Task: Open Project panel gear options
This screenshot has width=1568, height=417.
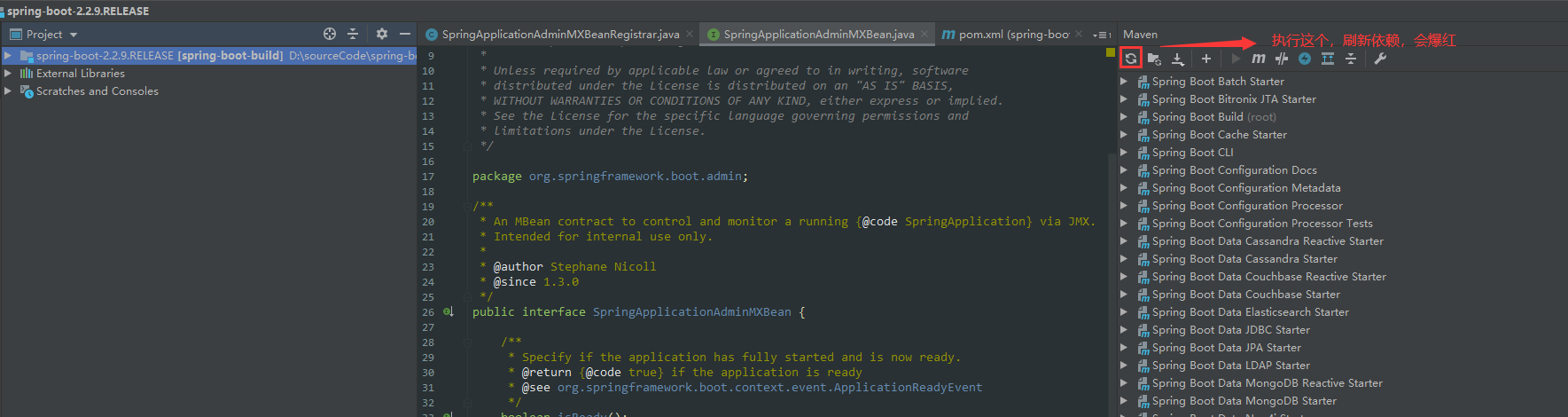Action: (x=382, y=34)
